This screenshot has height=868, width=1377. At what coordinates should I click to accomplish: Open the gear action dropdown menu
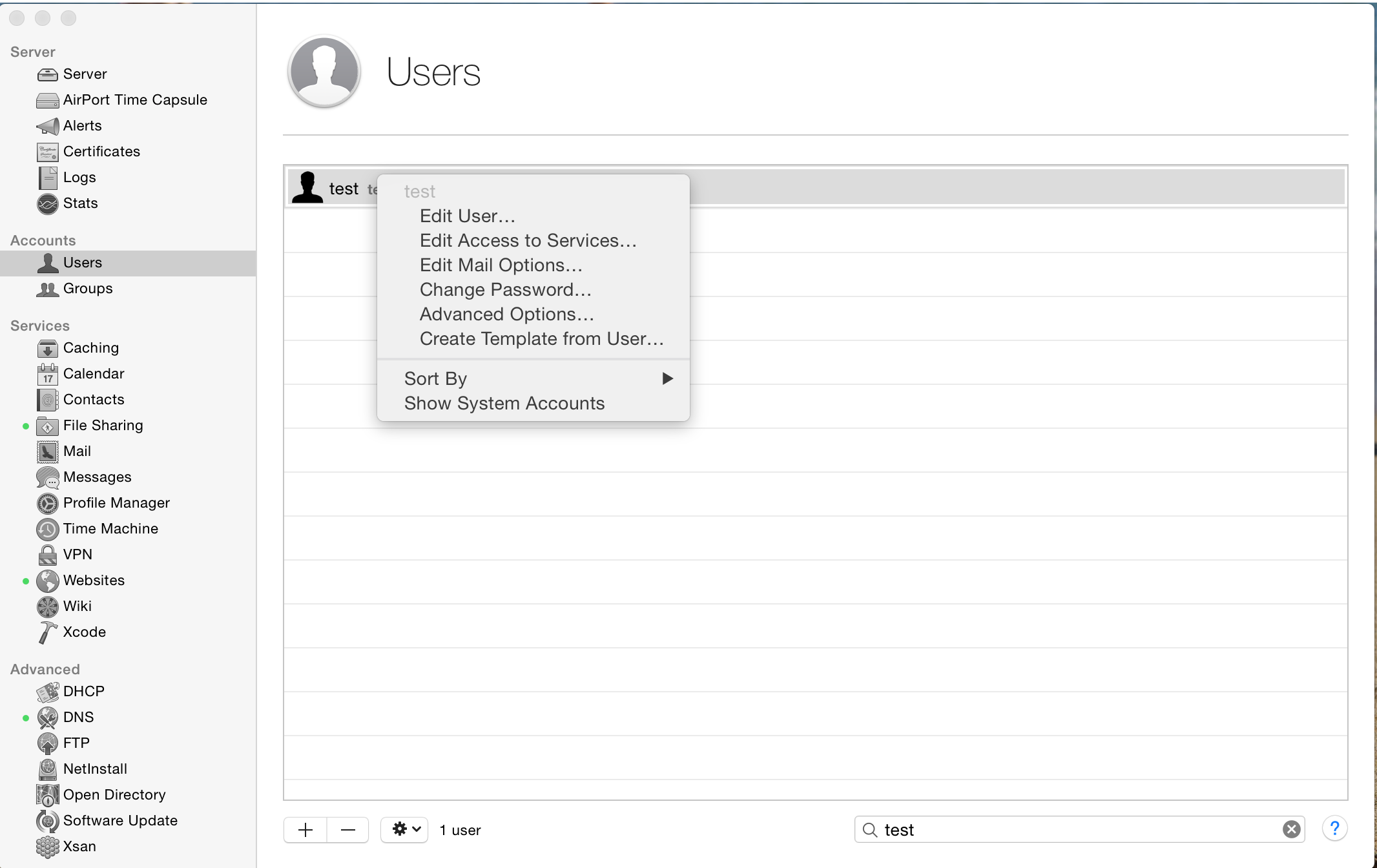[x=404, y=829]
